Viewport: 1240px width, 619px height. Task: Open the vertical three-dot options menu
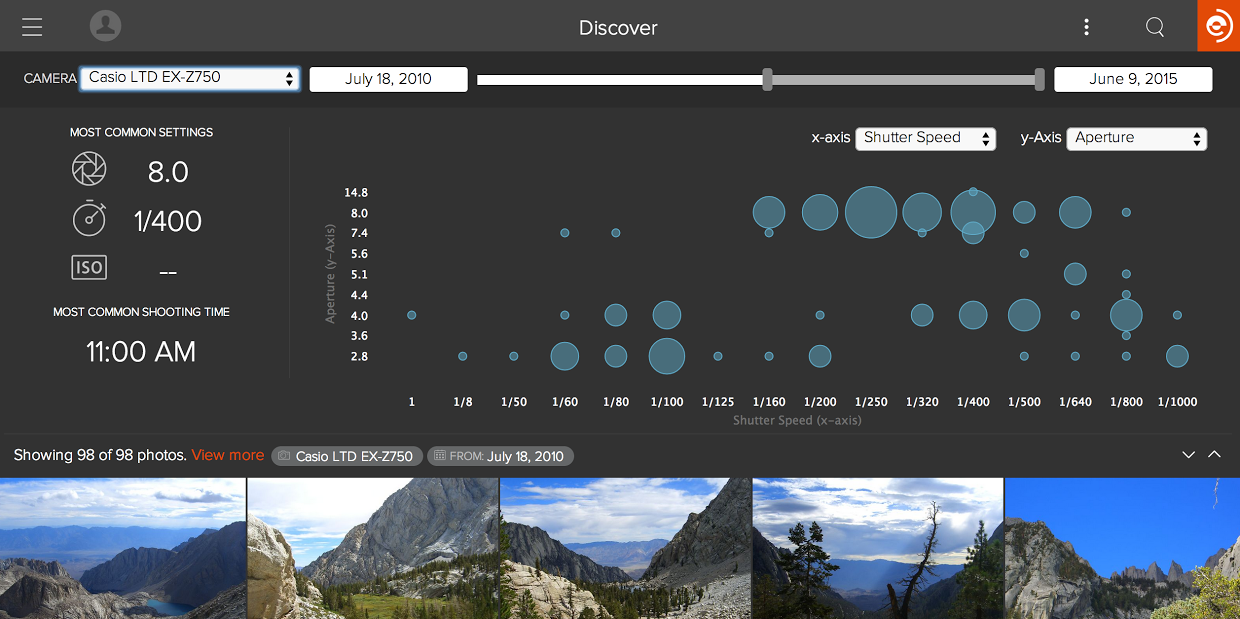(x=1086, y=27)
